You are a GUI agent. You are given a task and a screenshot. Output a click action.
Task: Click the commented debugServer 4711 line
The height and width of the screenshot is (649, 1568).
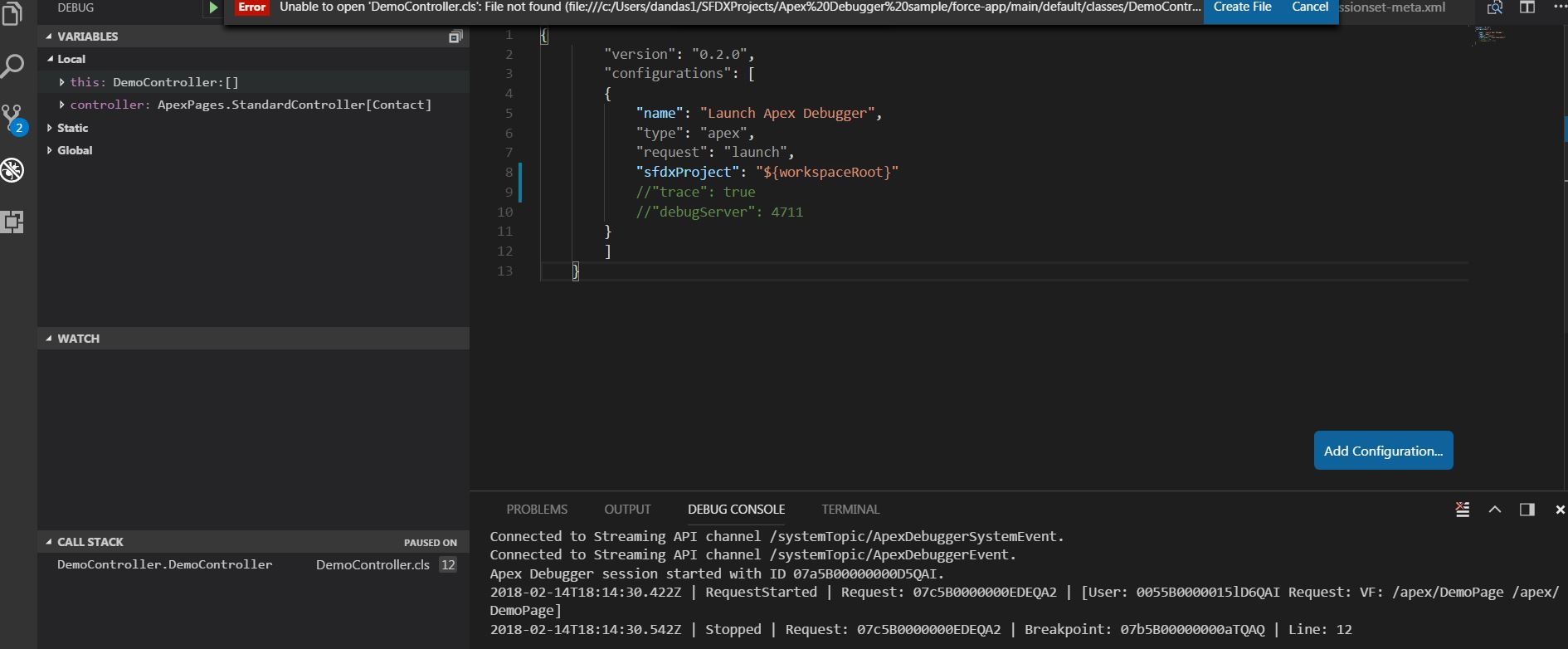click(719, 212)
